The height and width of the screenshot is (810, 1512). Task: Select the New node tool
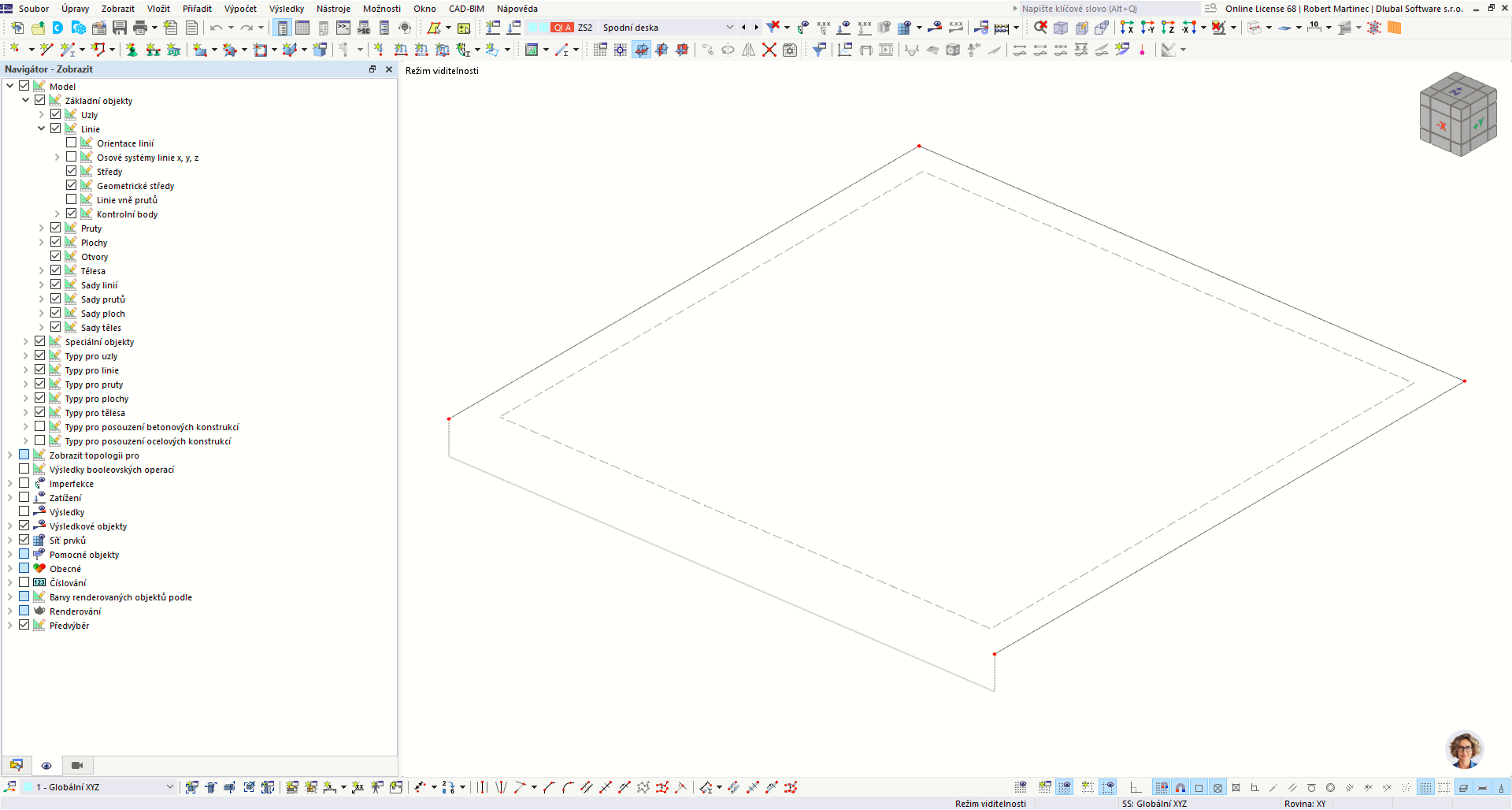pyautogui.click(x=14, y=49)
